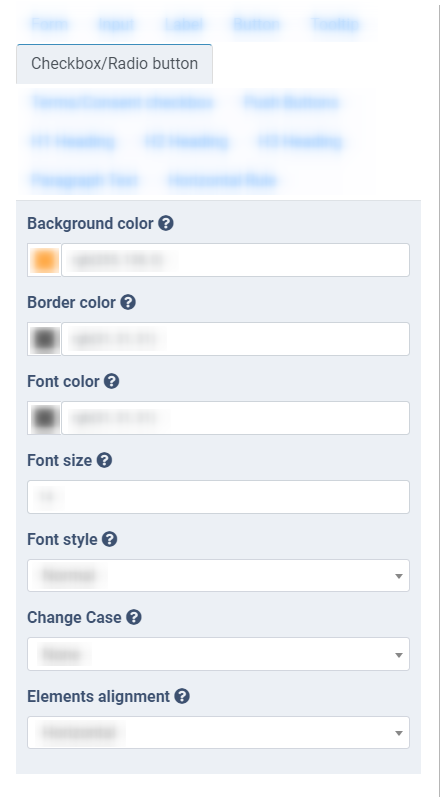Focus the Font color value field
Screen dimensions: 440x797
pos(235,418)
